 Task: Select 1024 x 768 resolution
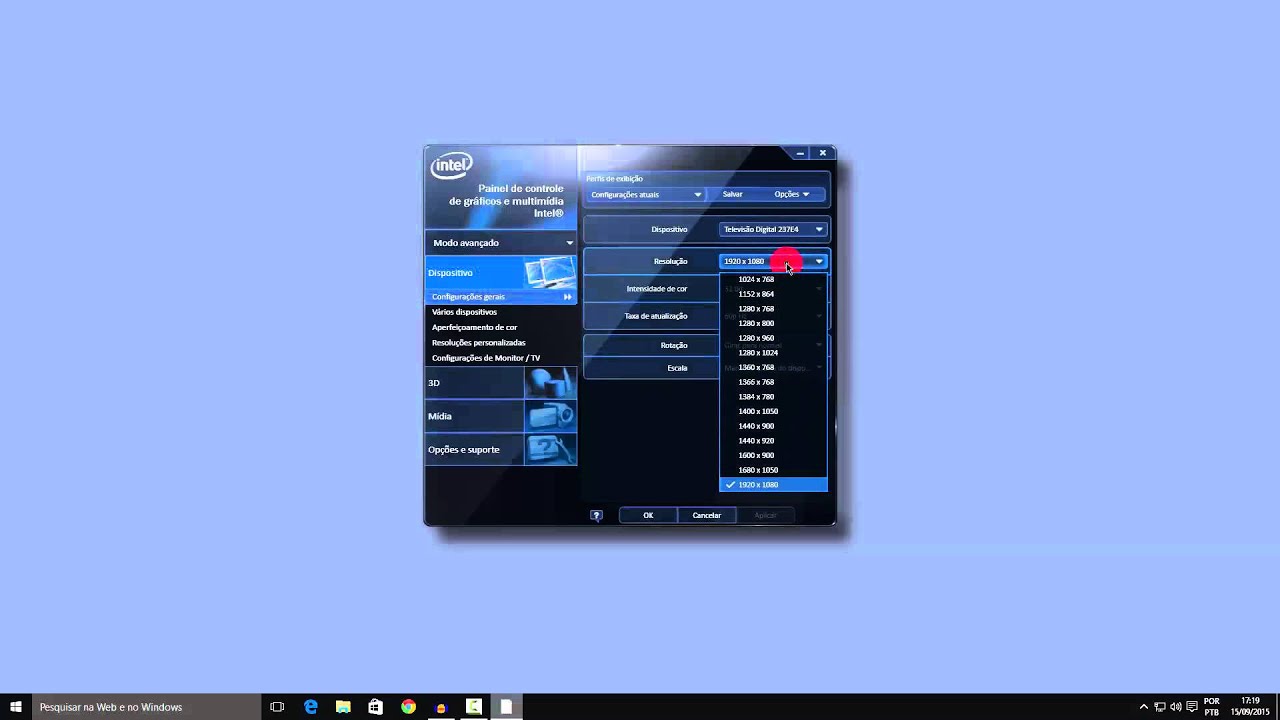click(773, 279)
